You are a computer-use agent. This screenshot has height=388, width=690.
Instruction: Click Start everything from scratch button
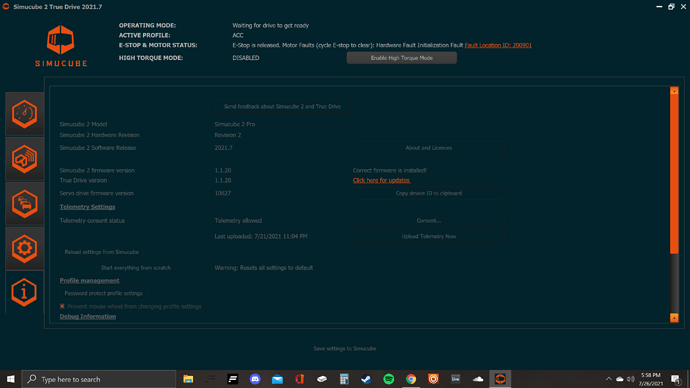pyautogui.click(x=136, y=267)
